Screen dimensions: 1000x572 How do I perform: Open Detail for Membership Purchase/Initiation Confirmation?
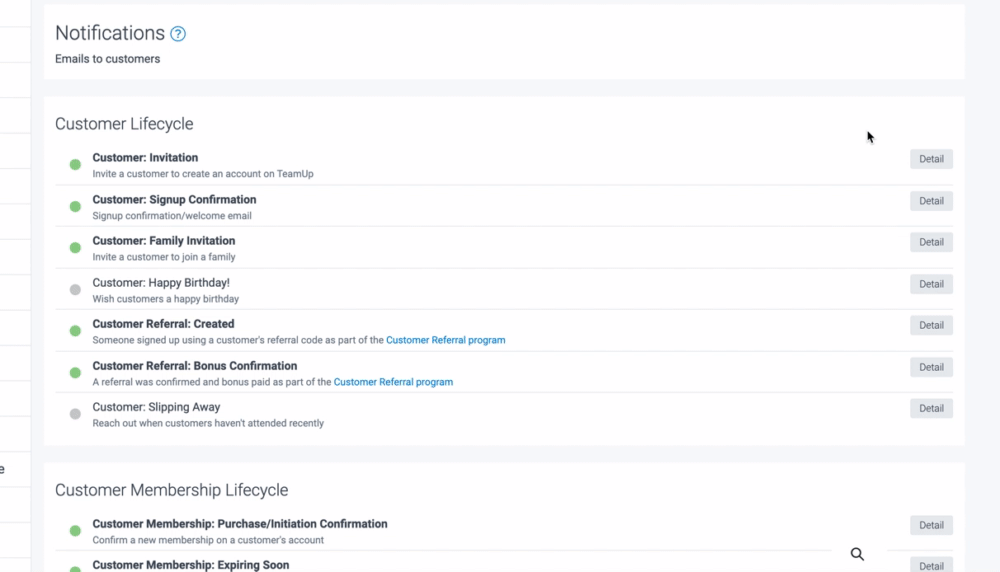pos(931,525)
